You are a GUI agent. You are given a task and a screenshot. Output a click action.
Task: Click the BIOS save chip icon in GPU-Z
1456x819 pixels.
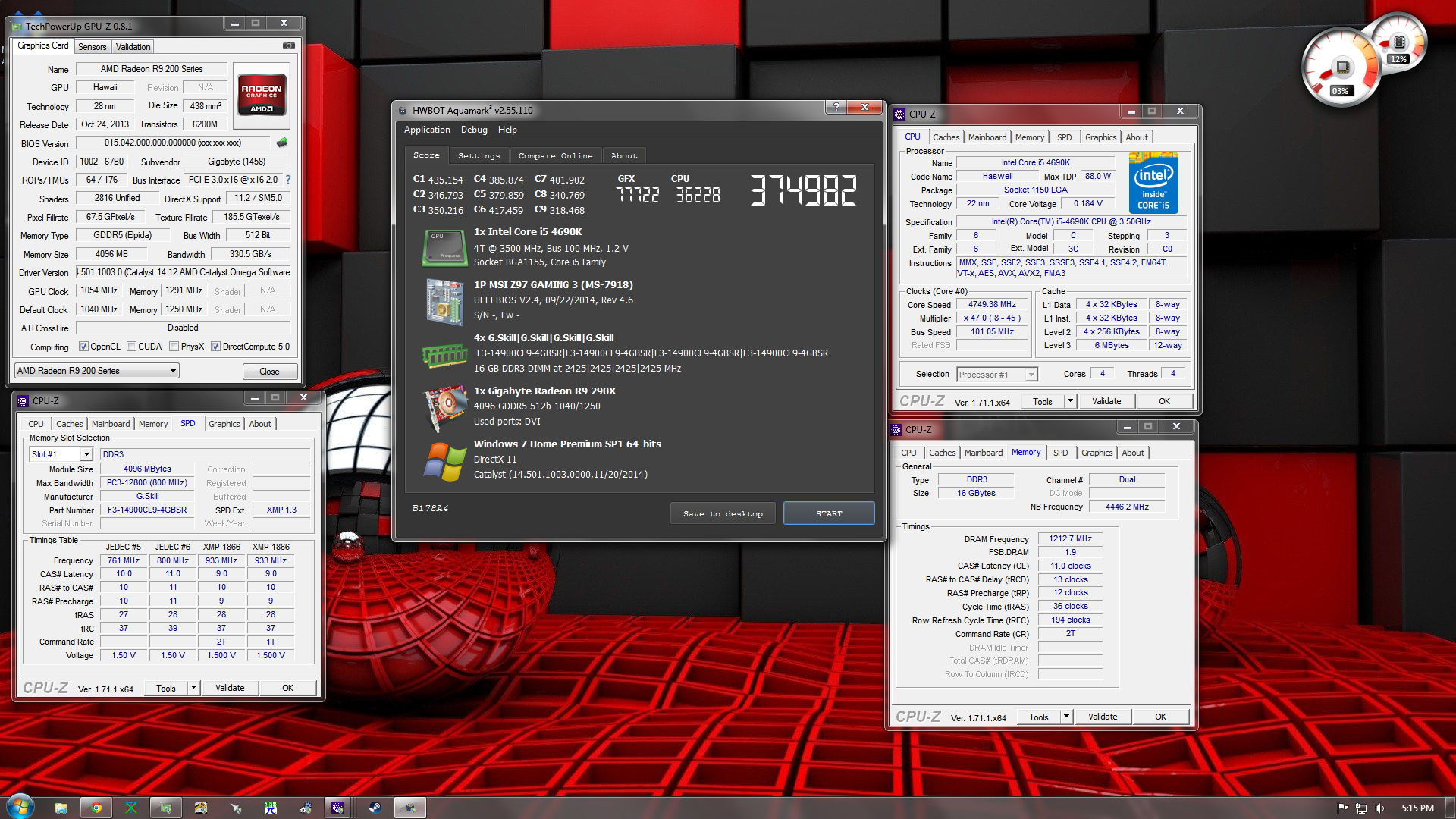tap(282, 143)
